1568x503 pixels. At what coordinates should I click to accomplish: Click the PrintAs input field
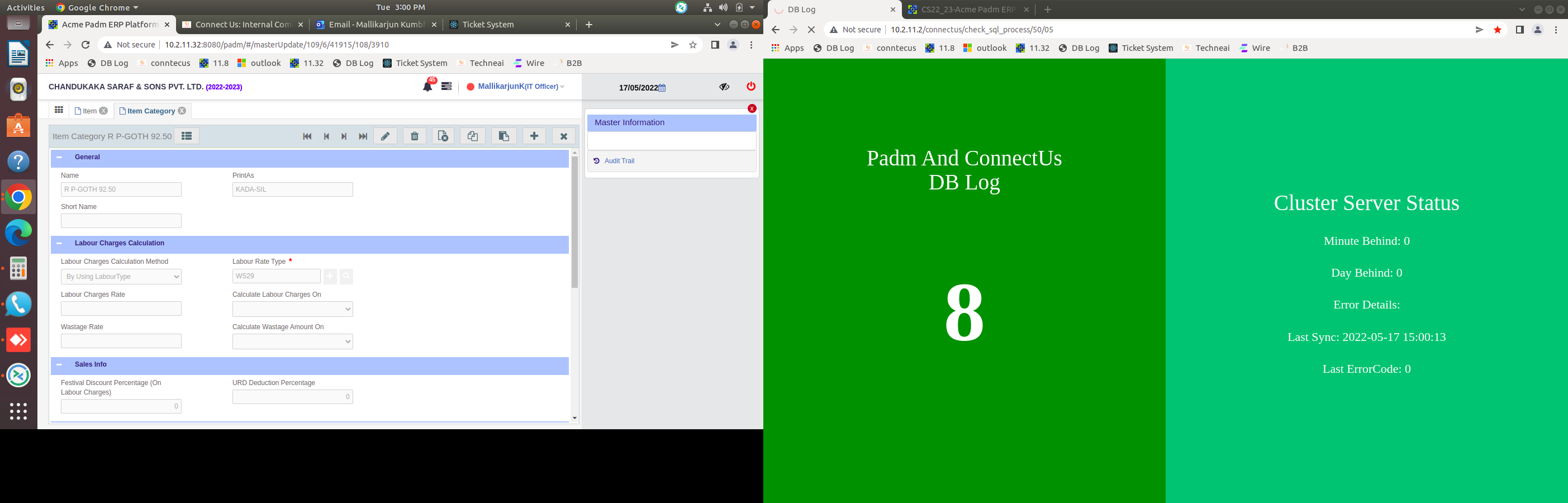pyautogui.click(x=293, y=189)
